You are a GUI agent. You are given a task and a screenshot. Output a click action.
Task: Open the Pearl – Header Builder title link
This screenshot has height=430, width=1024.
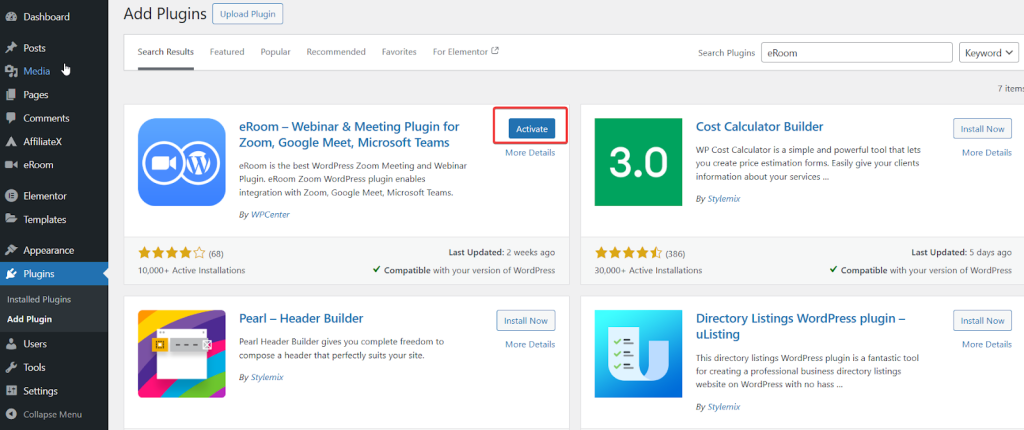[x=301, y=318]
